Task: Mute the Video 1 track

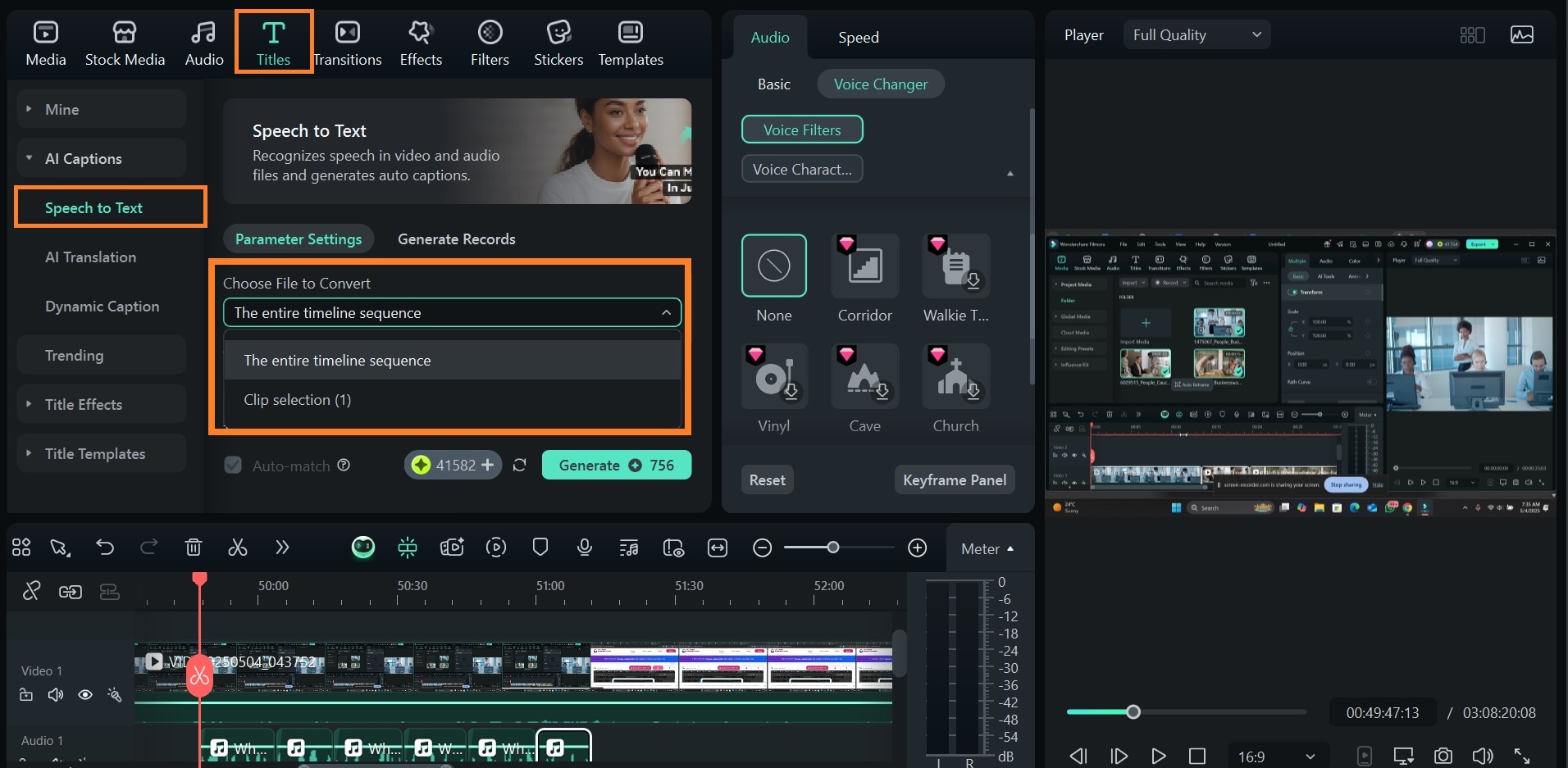Action: [x=56, y=695]
